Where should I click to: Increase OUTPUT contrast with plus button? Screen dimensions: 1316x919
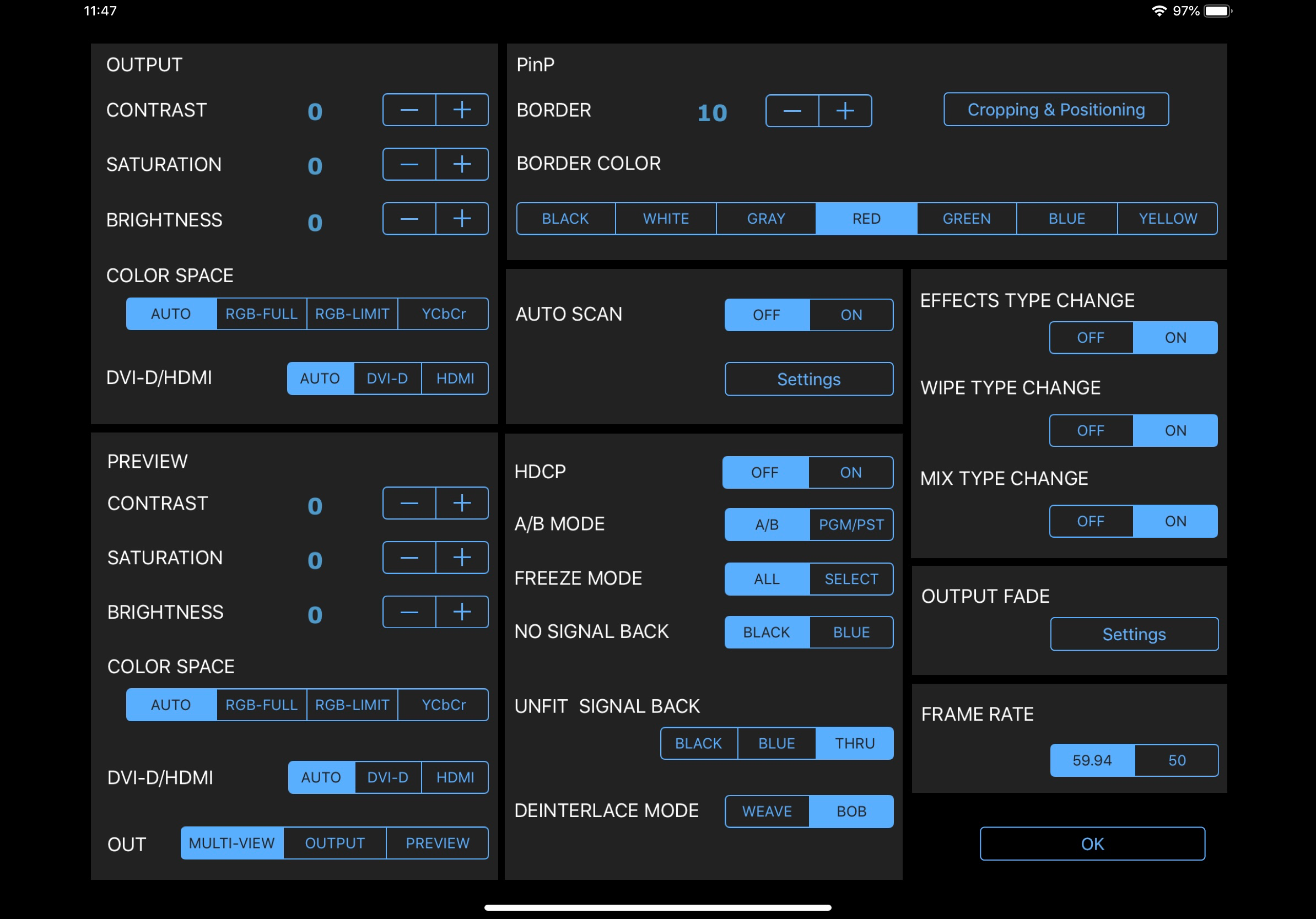(x=462, y=110)
